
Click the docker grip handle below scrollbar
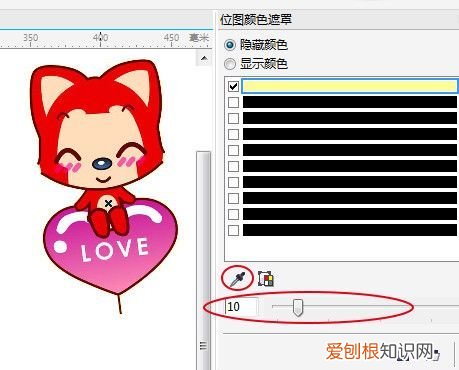(x=203, y=346)
